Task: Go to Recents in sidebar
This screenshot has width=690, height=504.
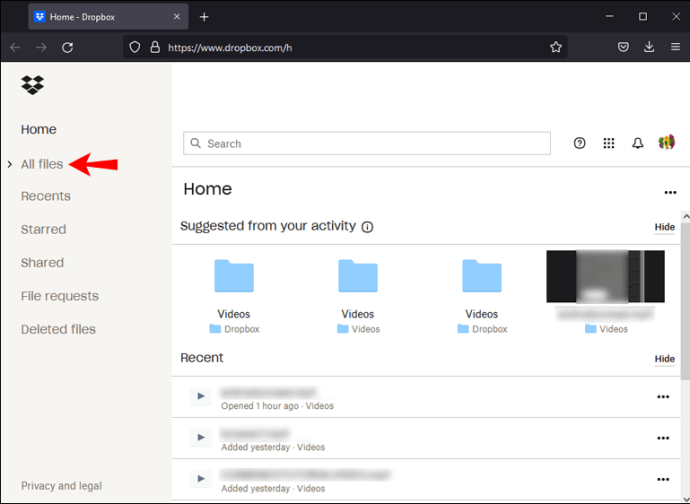Action: click(46, 196)
